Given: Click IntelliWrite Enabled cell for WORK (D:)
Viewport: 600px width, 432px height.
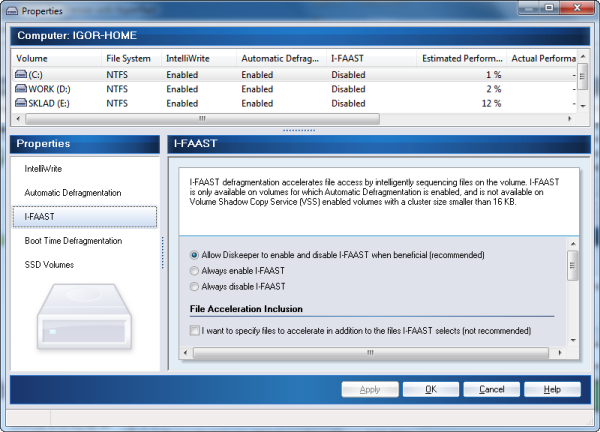Looking at the screenshot, I should click(182, 89).
